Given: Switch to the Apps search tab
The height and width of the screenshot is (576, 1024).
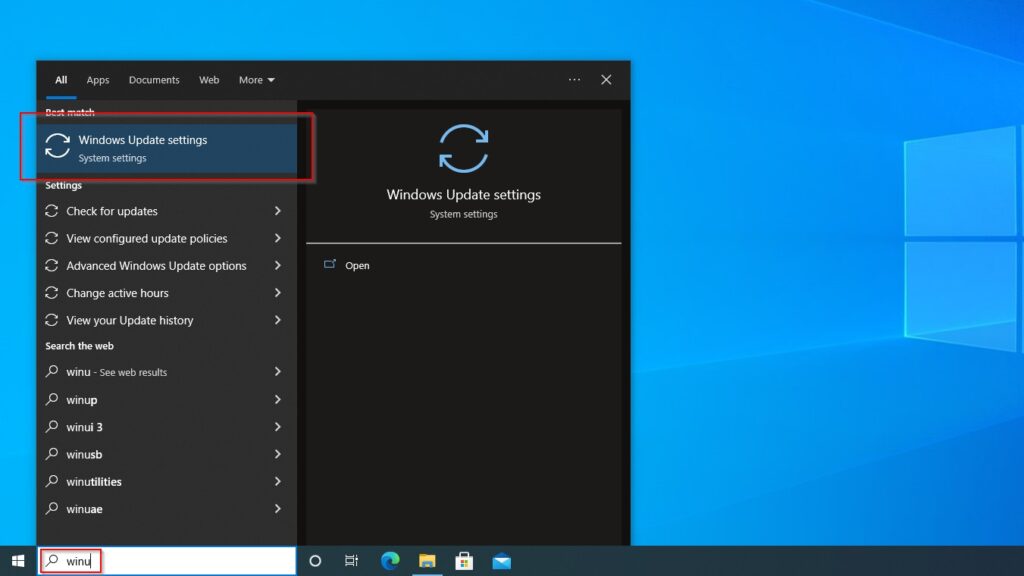Looking at the screenshot, I should 97,80.
